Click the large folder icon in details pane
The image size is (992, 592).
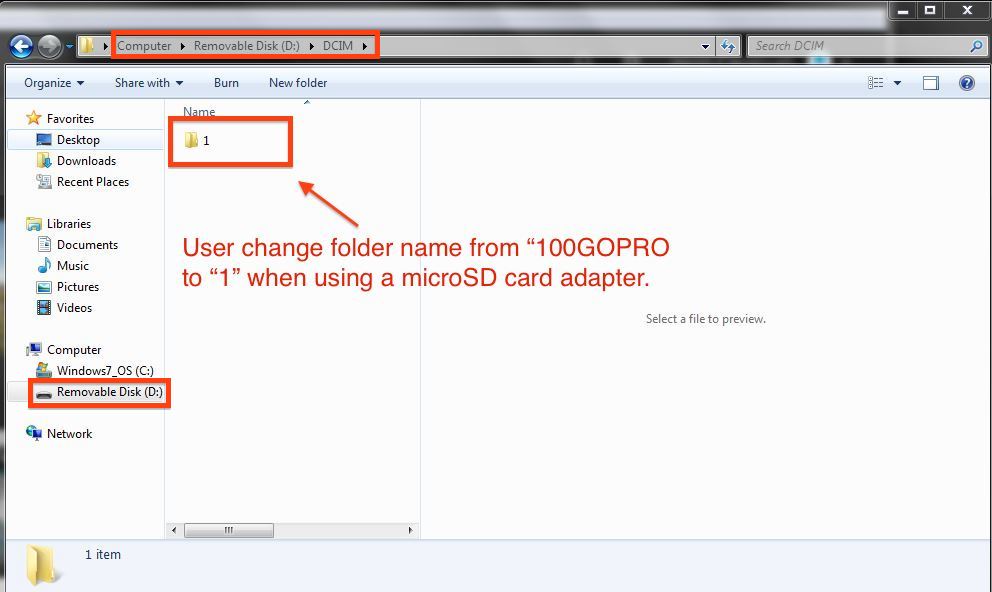pos(43,565)
